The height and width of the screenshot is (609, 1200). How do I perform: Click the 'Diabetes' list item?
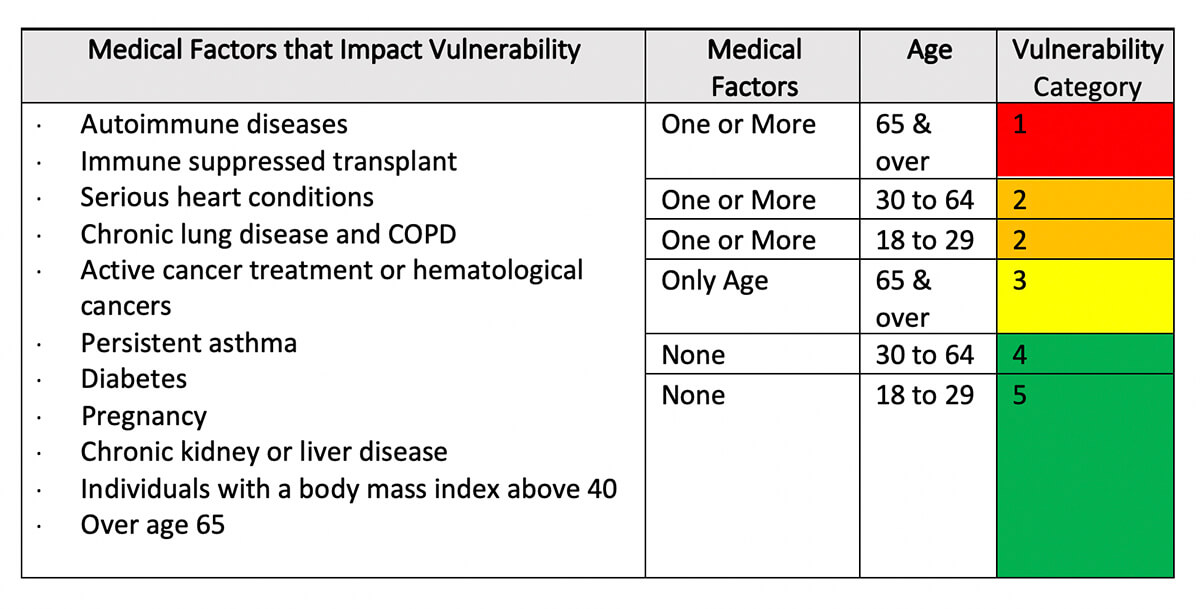[x=134, y=379]
